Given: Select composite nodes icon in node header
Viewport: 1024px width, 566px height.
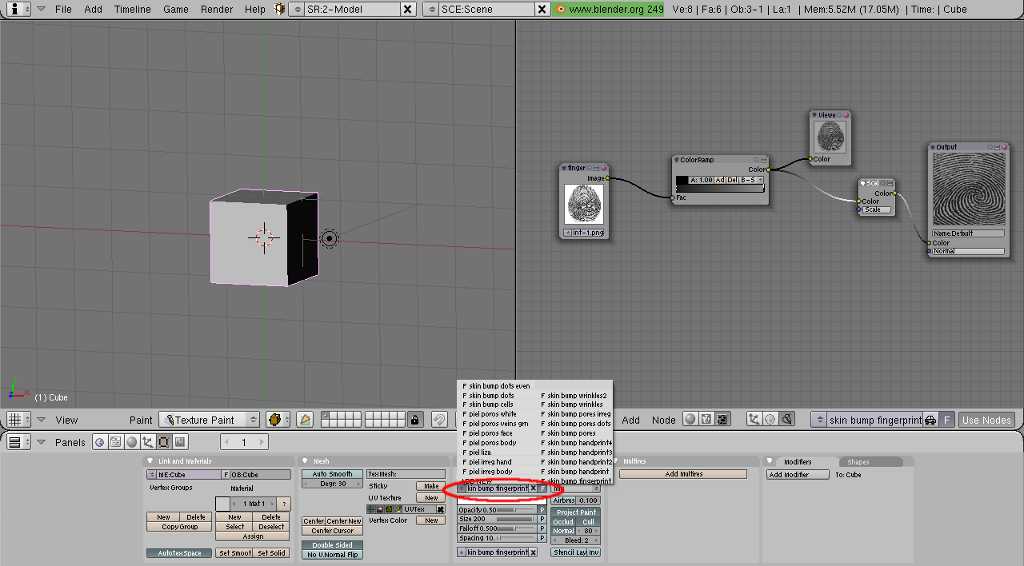Looking at the screenshot, I should 706,420.
